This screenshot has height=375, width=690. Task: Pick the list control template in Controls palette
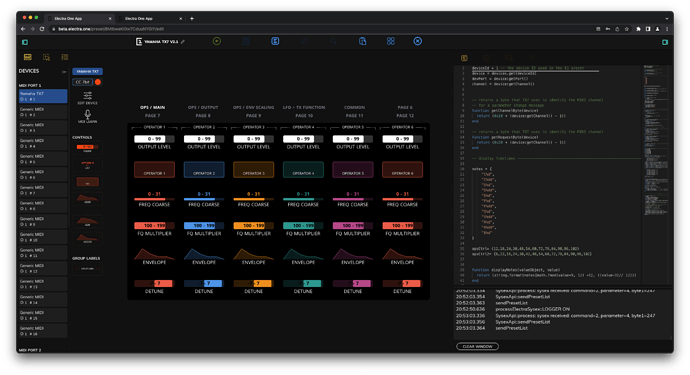pos(88,165)
